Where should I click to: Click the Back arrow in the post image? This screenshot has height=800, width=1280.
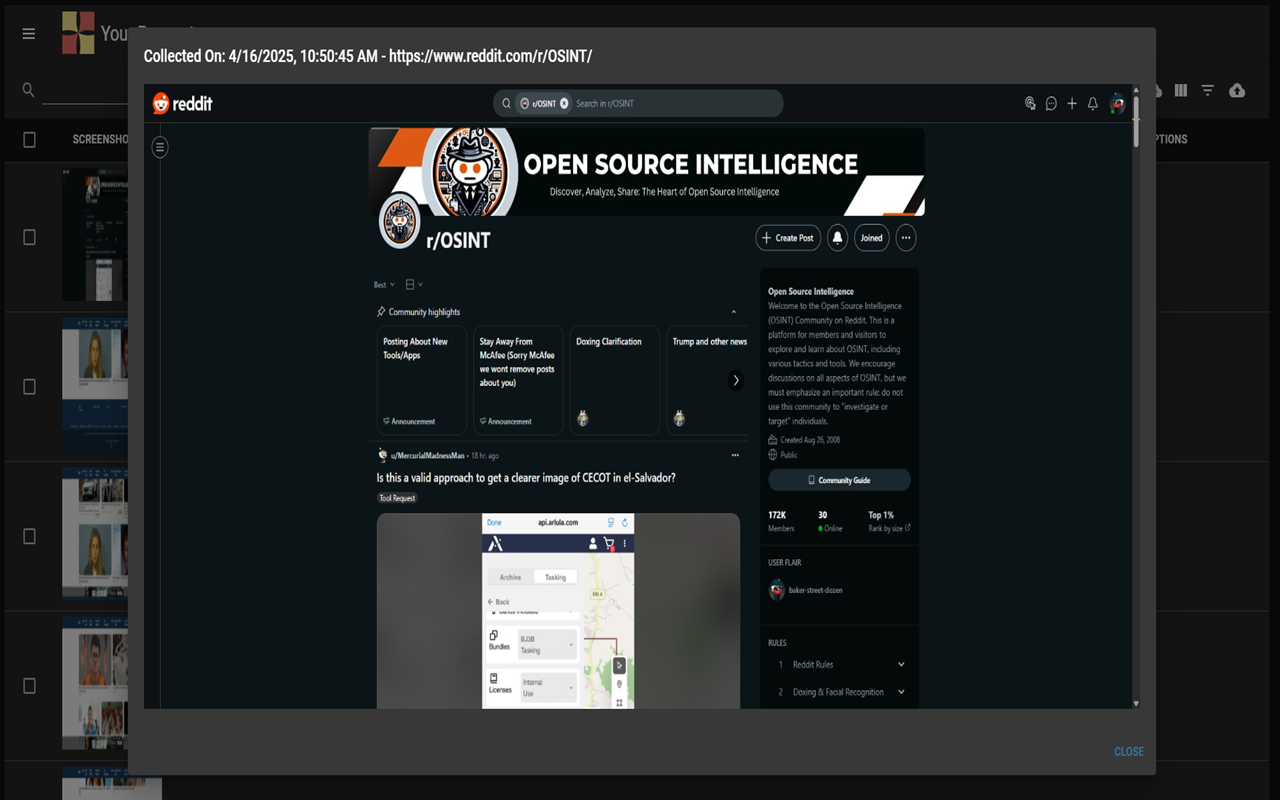point(498,602)
